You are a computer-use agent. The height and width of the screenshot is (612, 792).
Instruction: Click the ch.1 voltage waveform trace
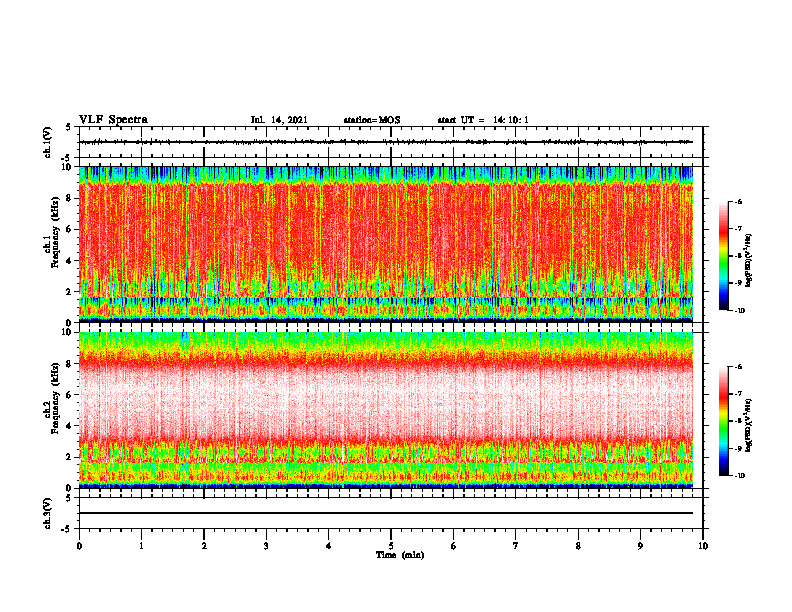pos(386,142)
